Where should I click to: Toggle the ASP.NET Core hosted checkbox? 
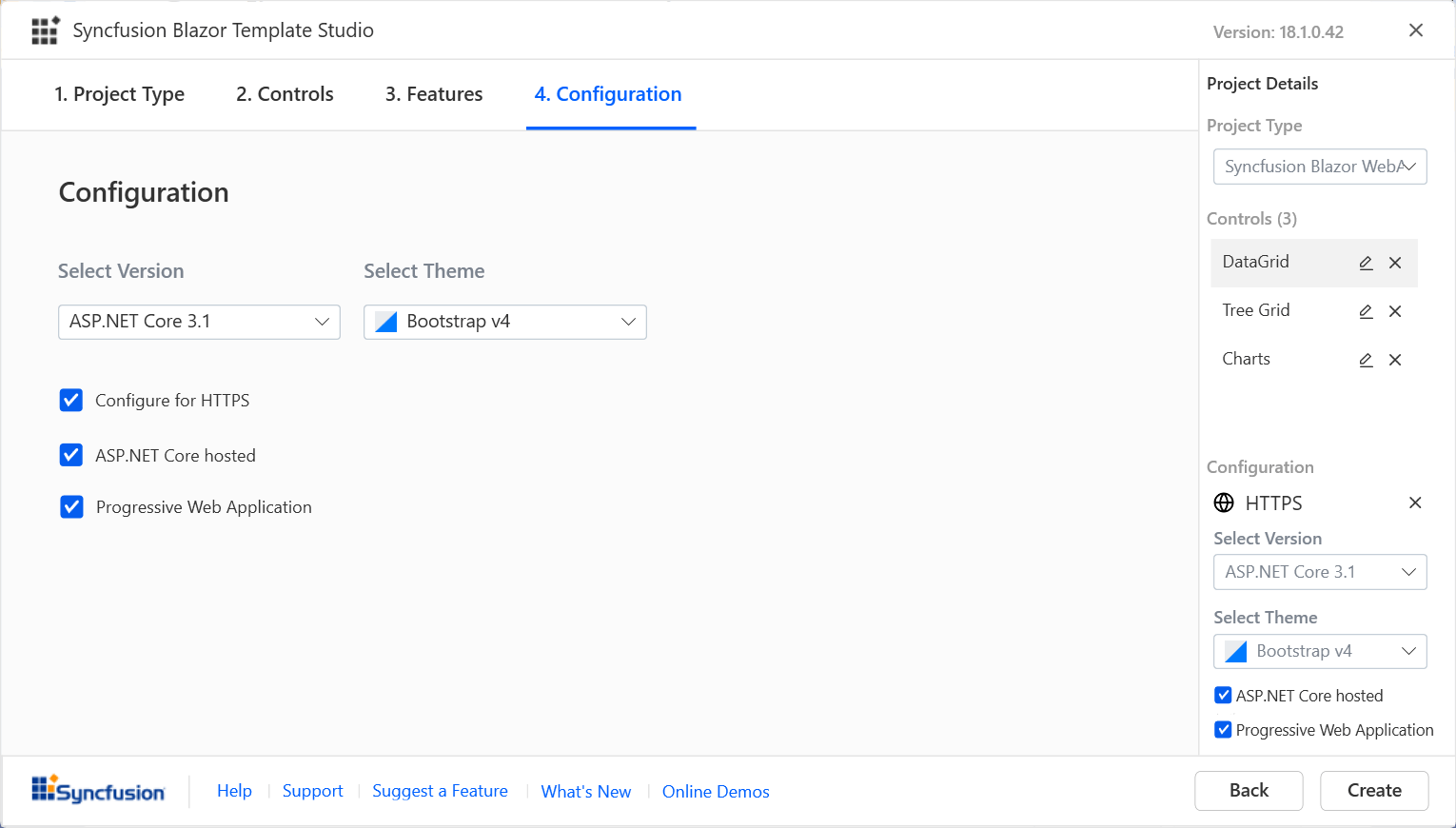pos(71,455)
